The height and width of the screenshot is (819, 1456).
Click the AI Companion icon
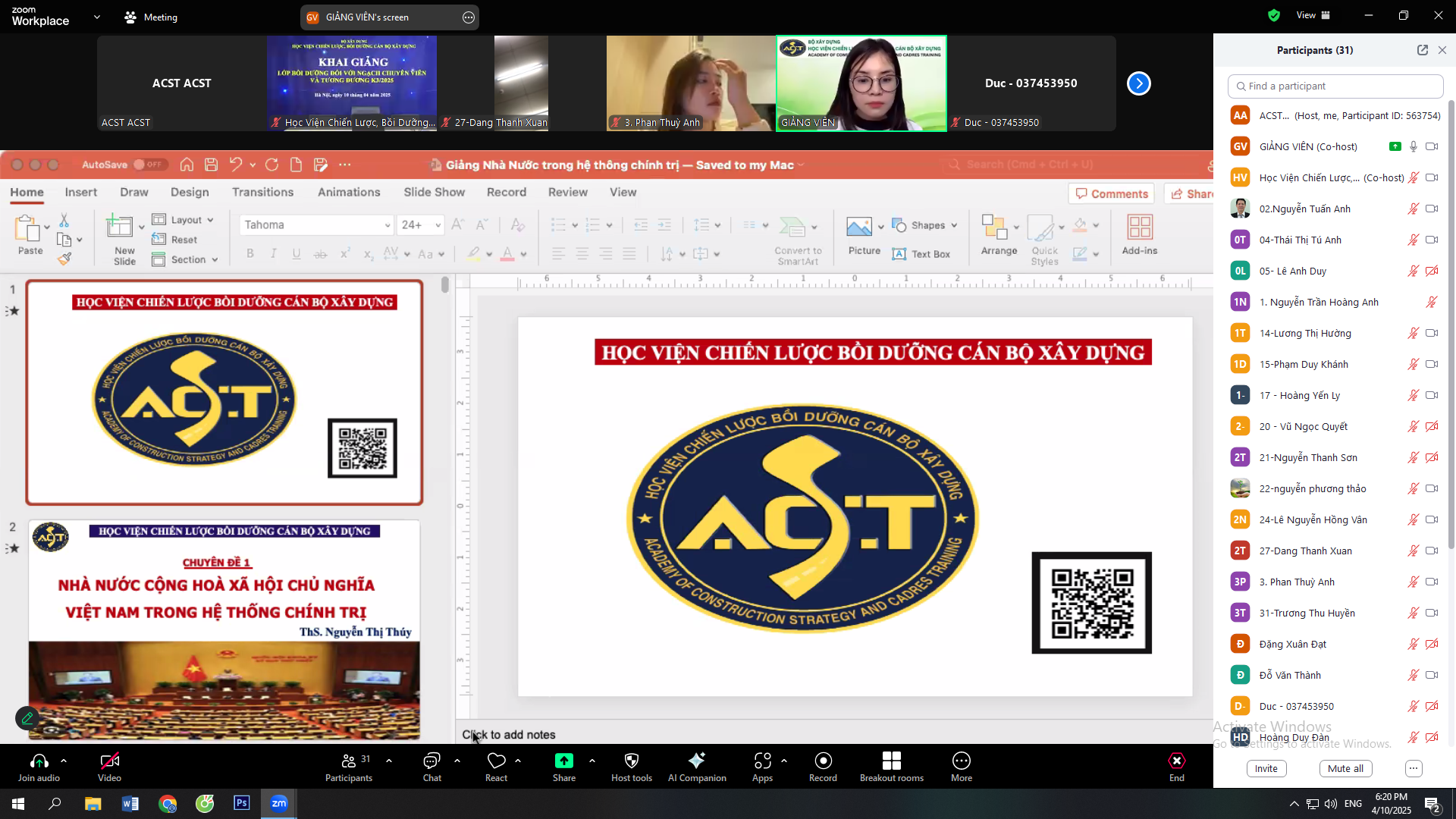pyautogui.click(x=696, y=761)
